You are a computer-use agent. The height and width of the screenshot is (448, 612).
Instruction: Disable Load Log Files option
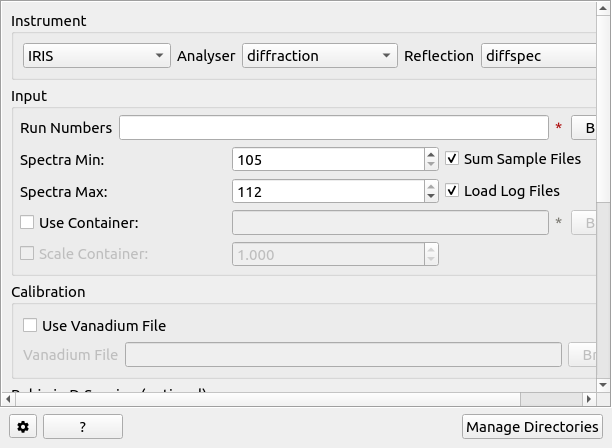click(452, 191)
